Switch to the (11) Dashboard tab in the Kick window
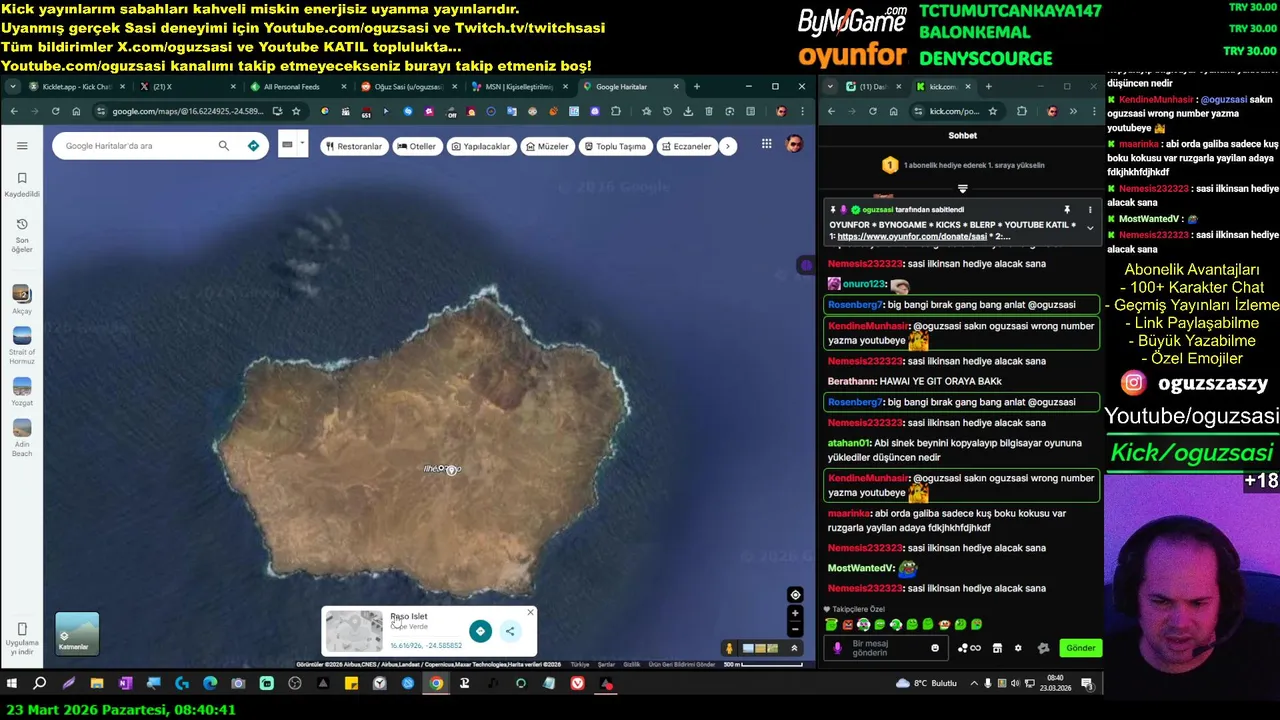The width and height of the screenshot is (1280, 720). (x=873, y=87)
